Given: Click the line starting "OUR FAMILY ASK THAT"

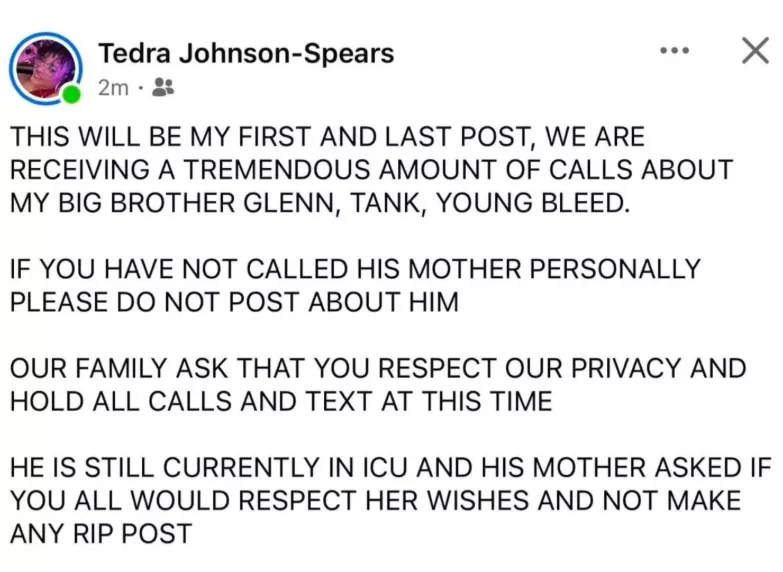Looking at the screenshot, I should [x=378, y=369].
